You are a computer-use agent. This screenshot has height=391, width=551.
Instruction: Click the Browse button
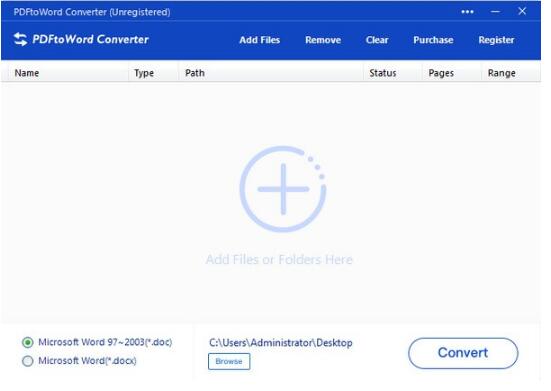point(229,361)
